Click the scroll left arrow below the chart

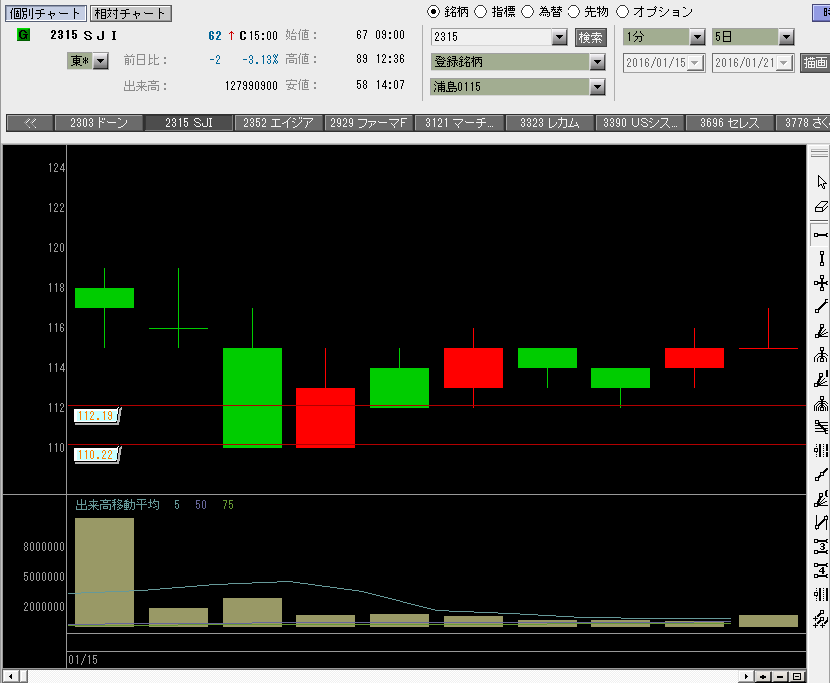pos(11,676)
